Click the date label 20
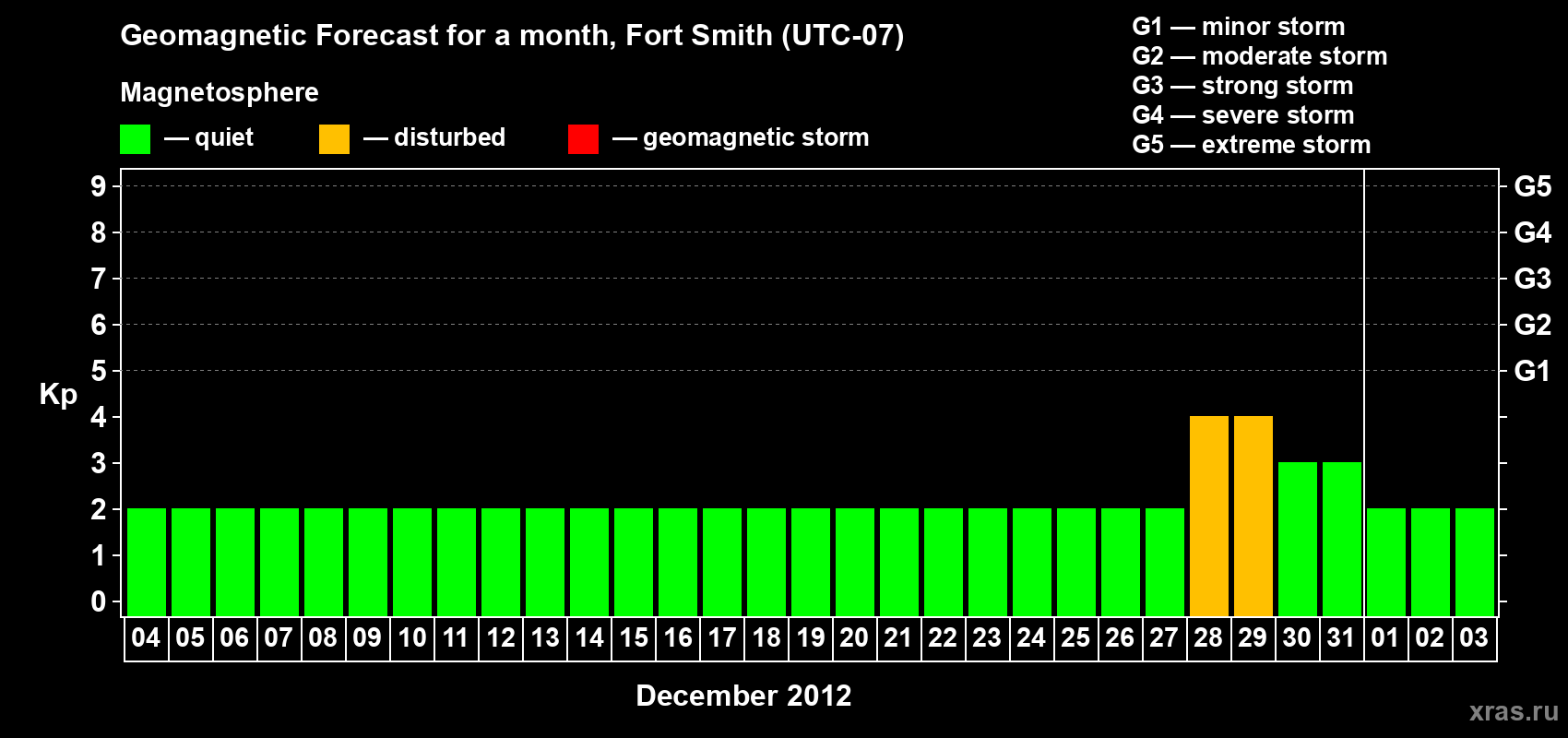The height and width of the screenshot is (738, 1568). tap(854, 637)
